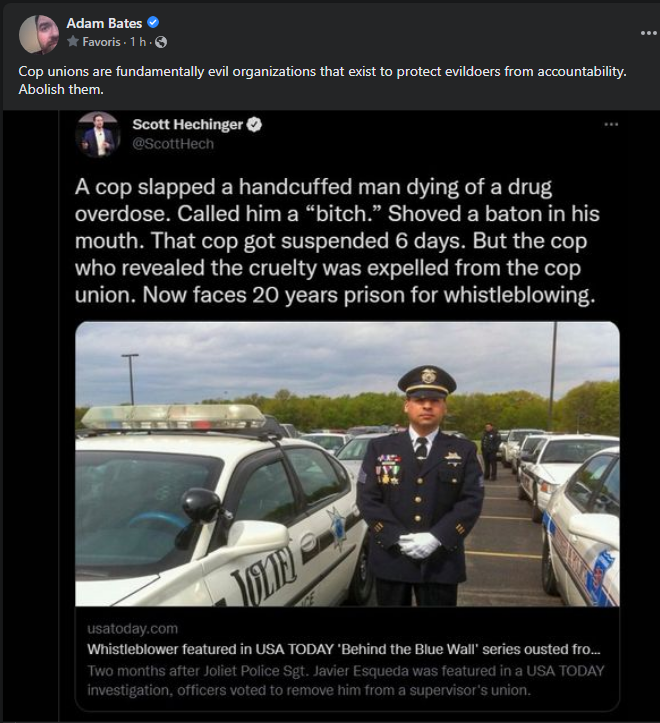Click the @ScottHech handle
Screen dimensions: 660x723
[x=173, y=144]
